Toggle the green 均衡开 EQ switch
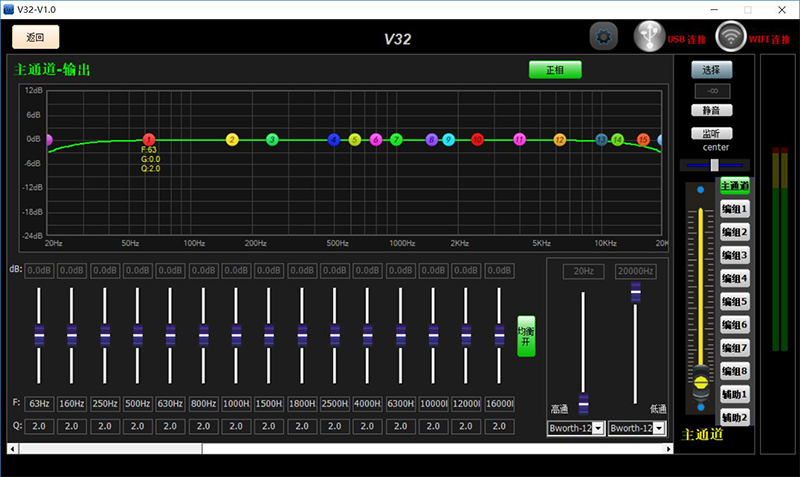The height and width of the screenshot is (477, 800). (526, 335)
